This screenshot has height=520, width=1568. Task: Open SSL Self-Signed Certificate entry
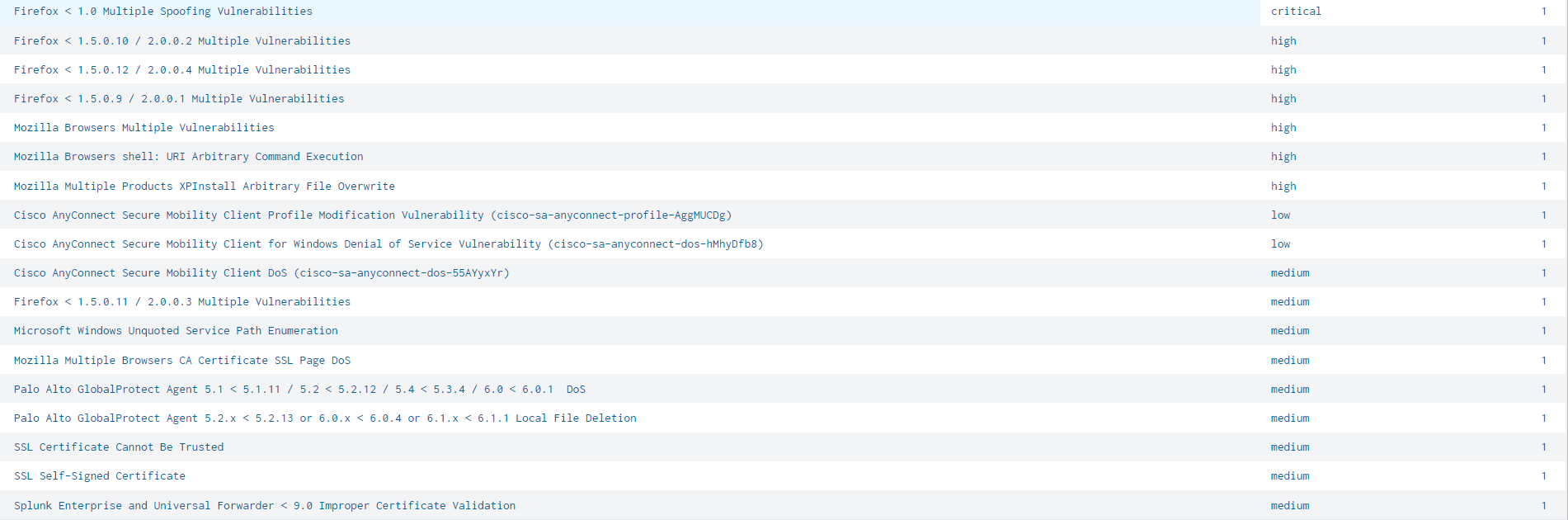tap(100, 475)
